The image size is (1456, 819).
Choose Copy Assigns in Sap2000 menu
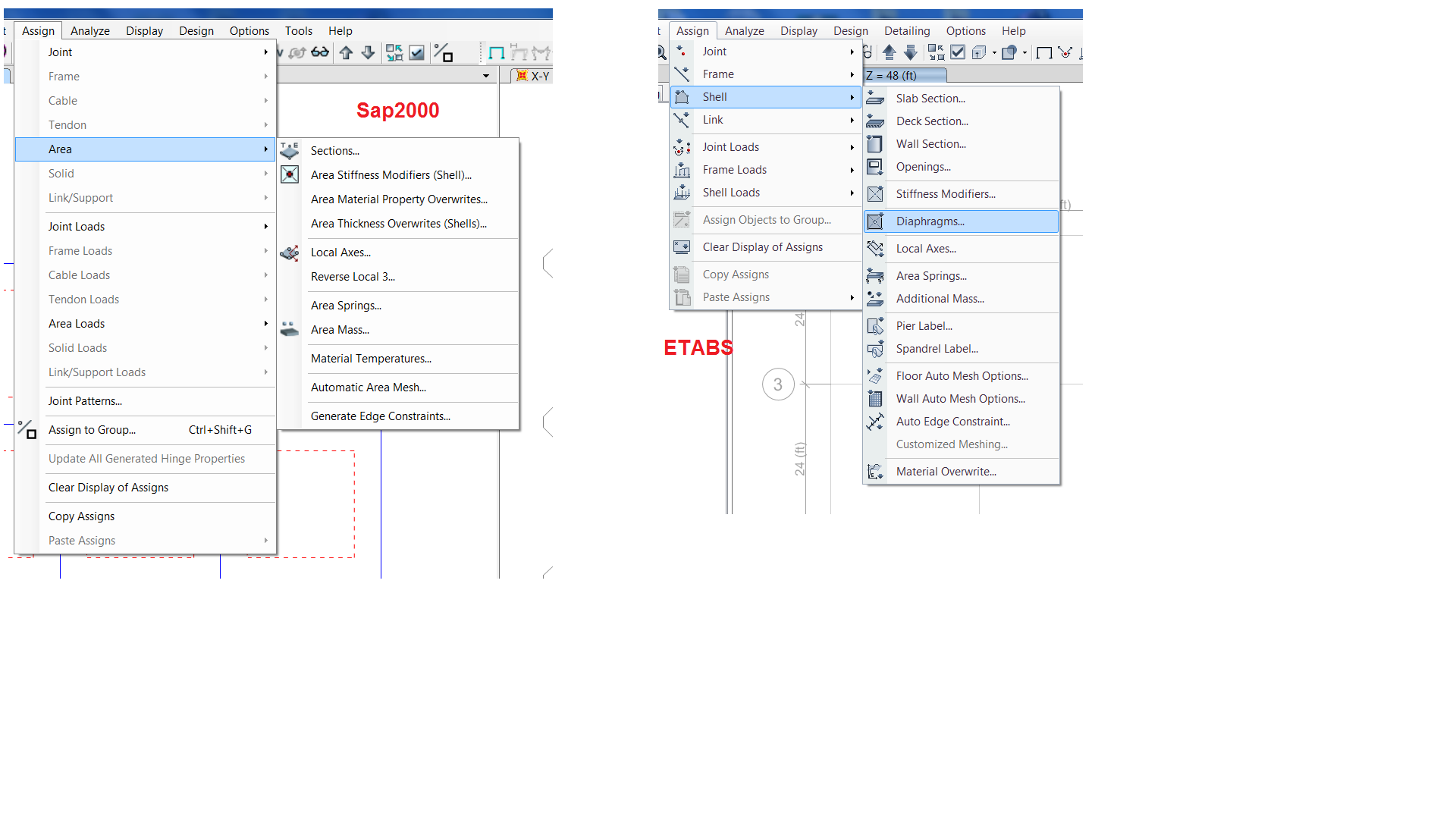click(81, 516)
